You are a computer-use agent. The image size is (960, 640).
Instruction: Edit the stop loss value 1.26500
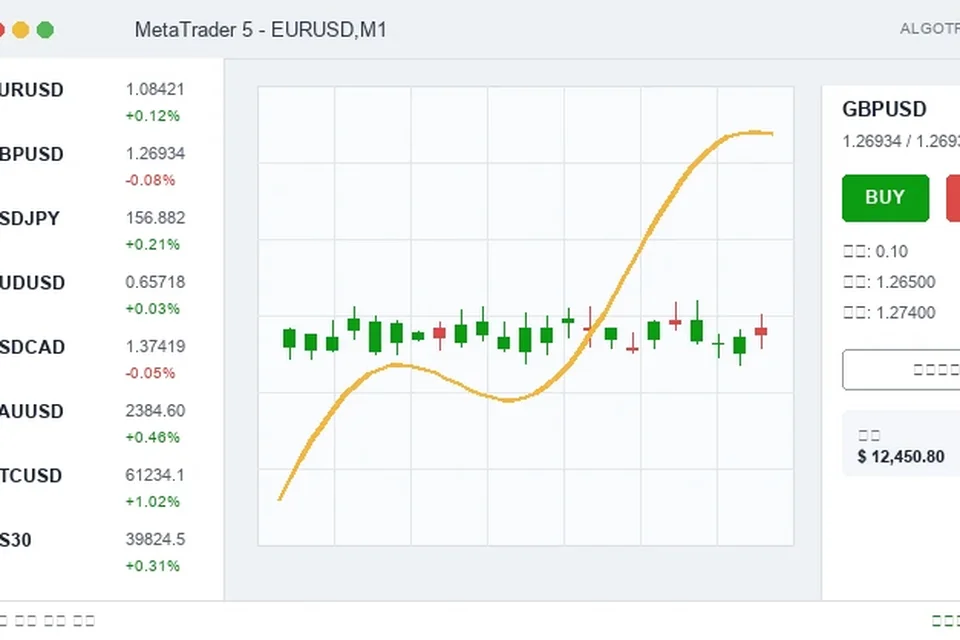tap(901, 282)
